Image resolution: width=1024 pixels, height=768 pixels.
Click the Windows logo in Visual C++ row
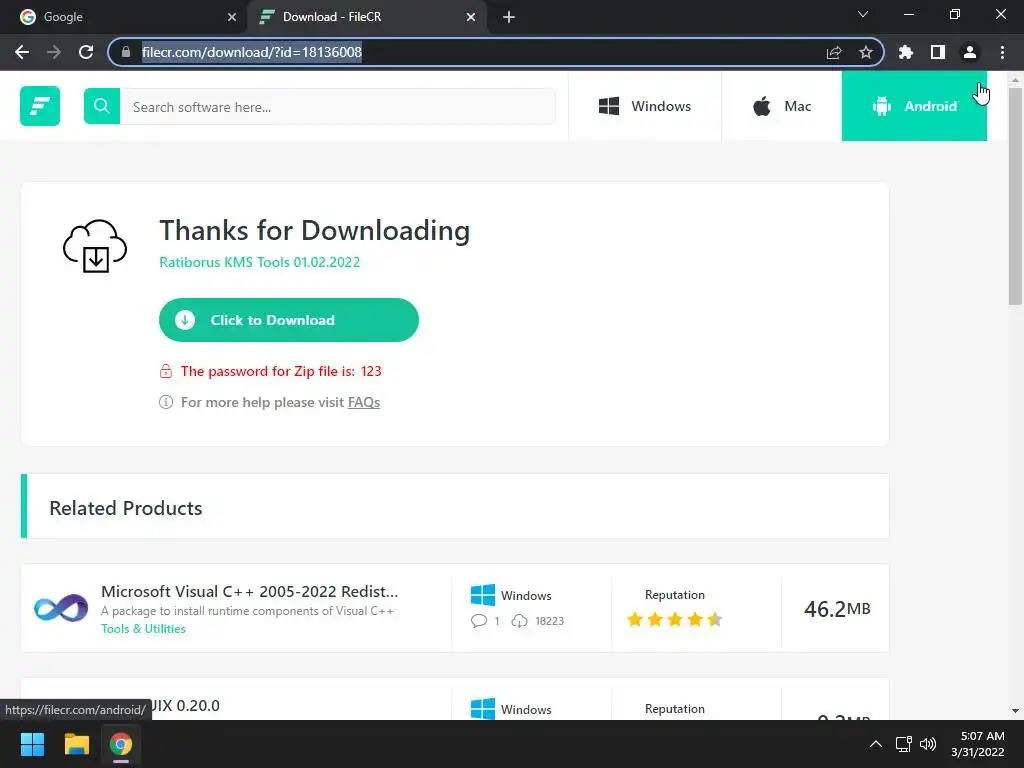tap(483, 596)
